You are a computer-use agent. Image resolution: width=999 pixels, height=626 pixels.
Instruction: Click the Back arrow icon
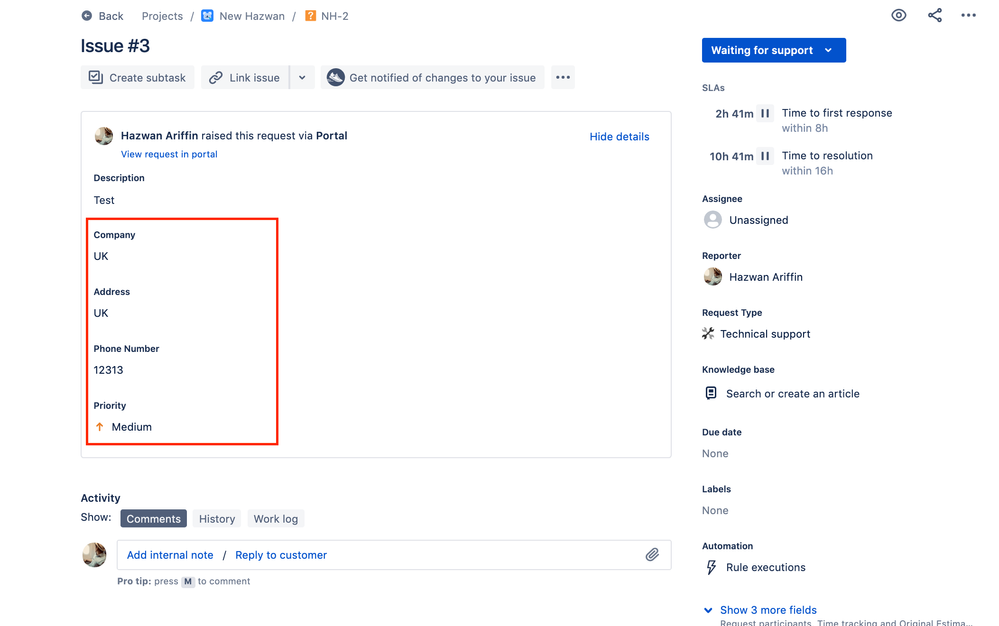tap(87, 16)
